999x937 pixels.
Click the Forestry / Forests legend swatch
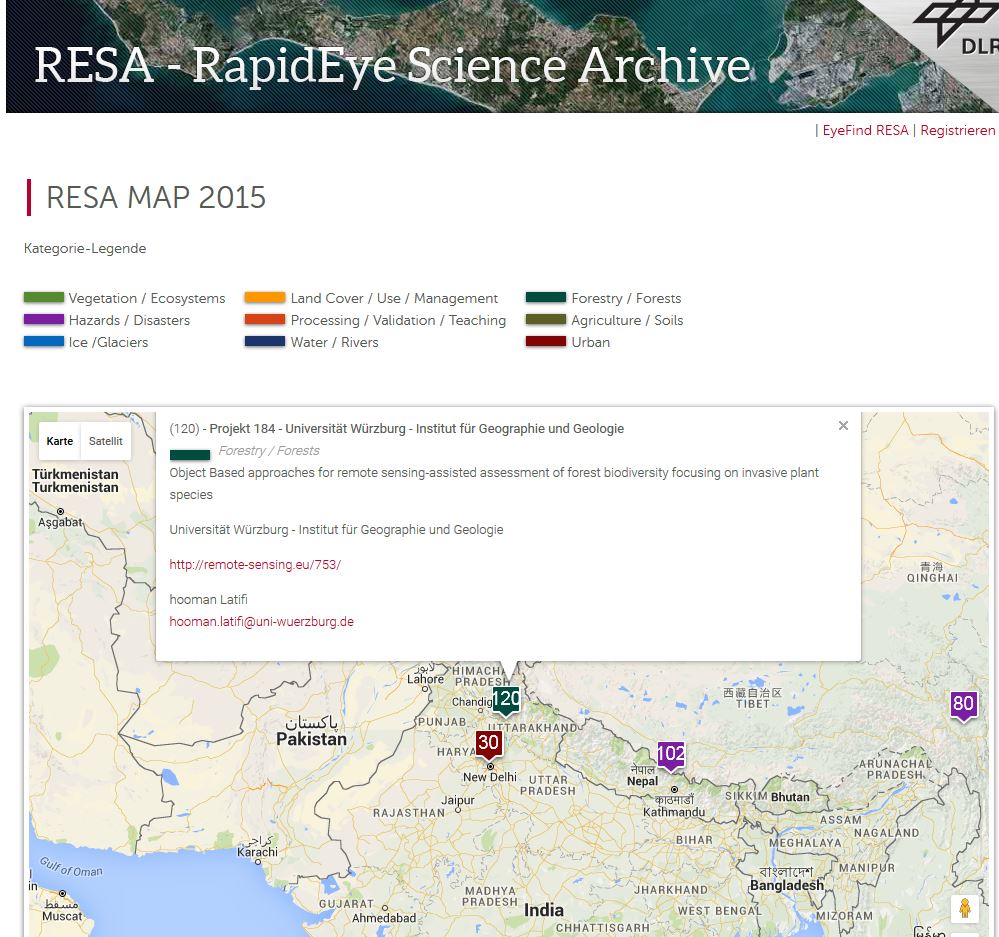click(546, 297)
